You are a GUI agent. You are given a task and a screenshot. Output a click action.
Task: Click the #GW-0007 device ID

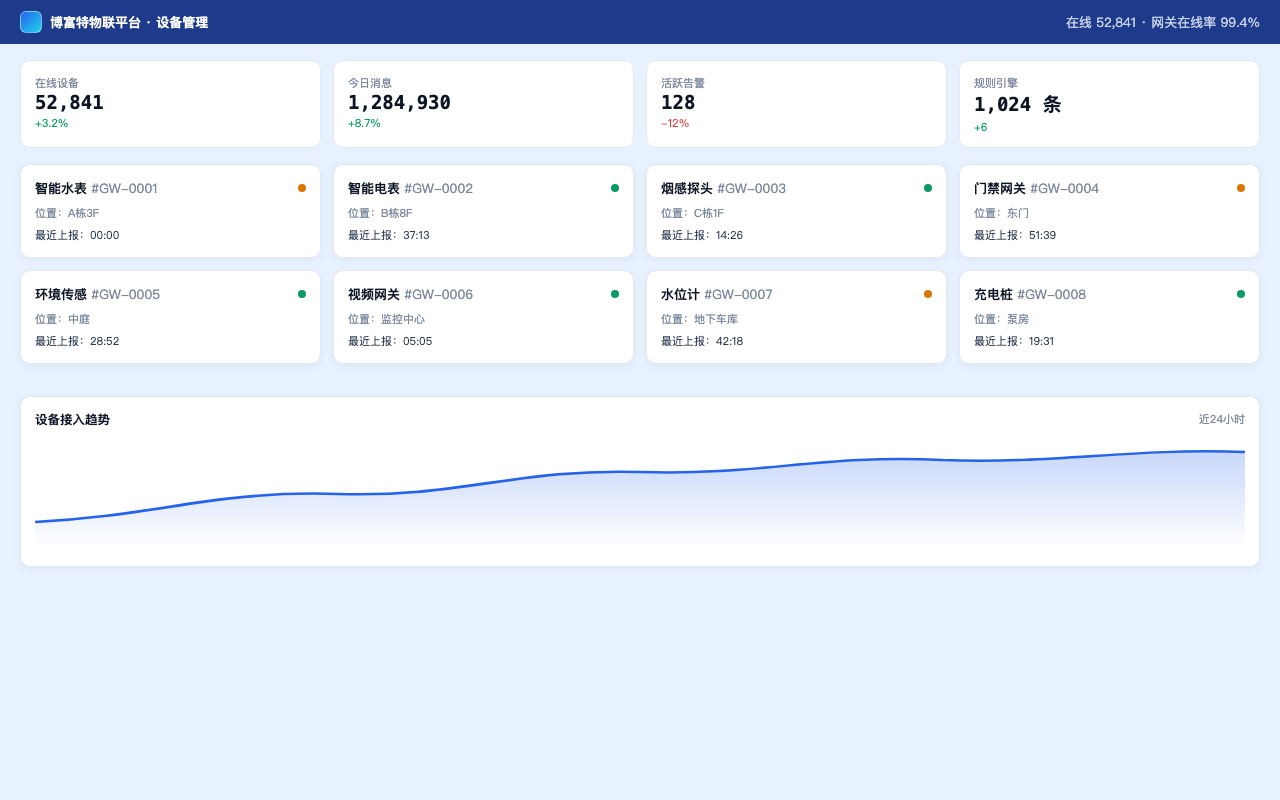pyautogui.click(x=738, y=294)
